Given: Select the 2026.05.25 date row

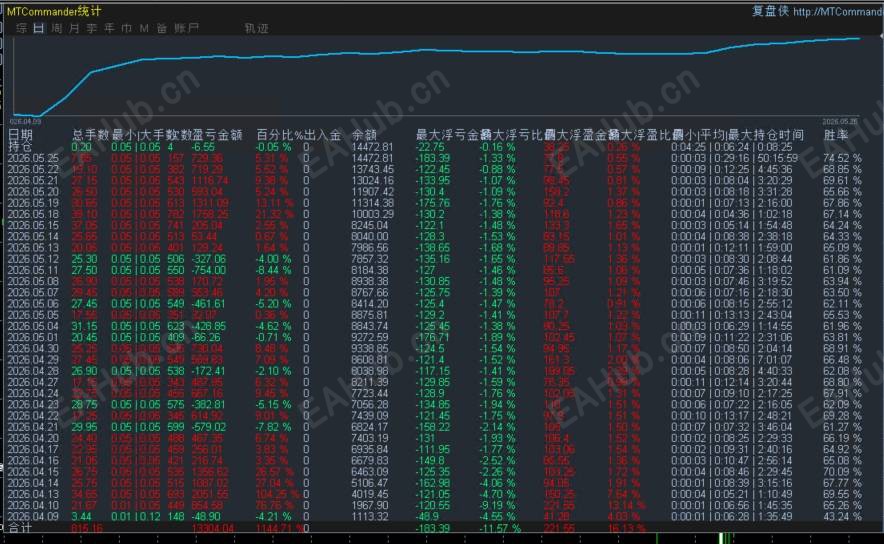Looking at the screenshot, I should point(33,158).
